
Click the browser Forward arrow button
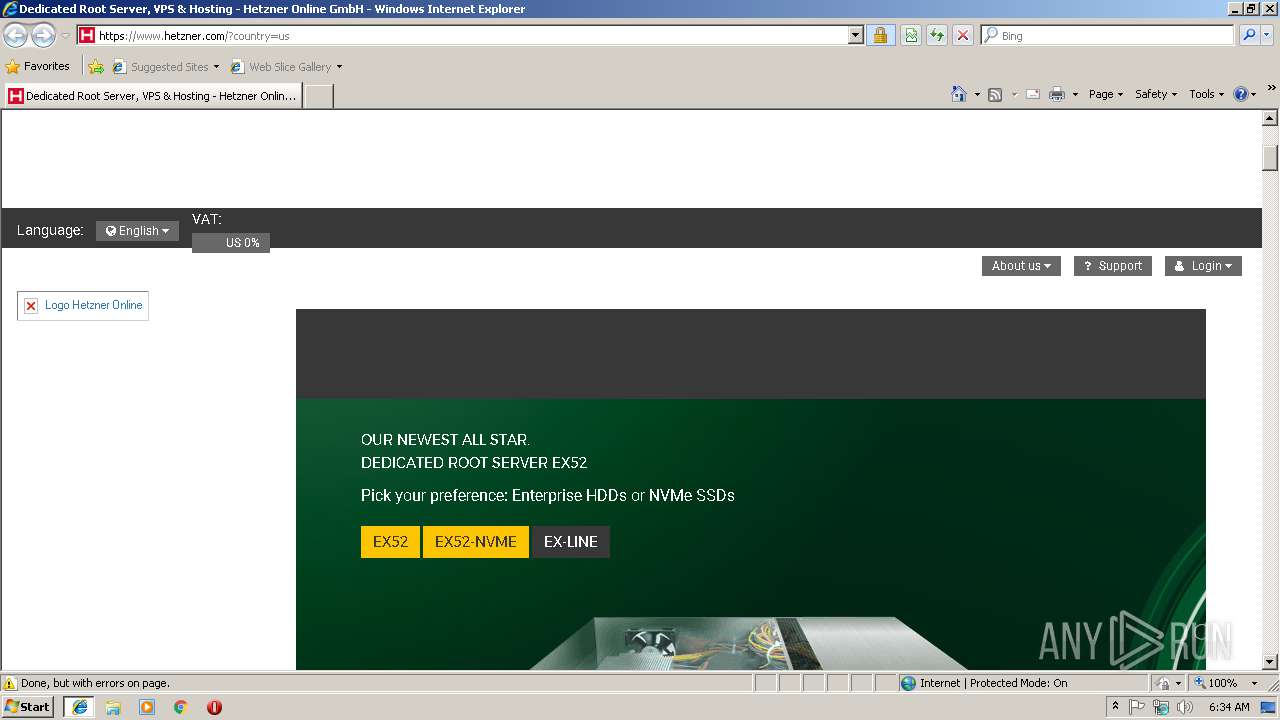click(x=43, y=36)
